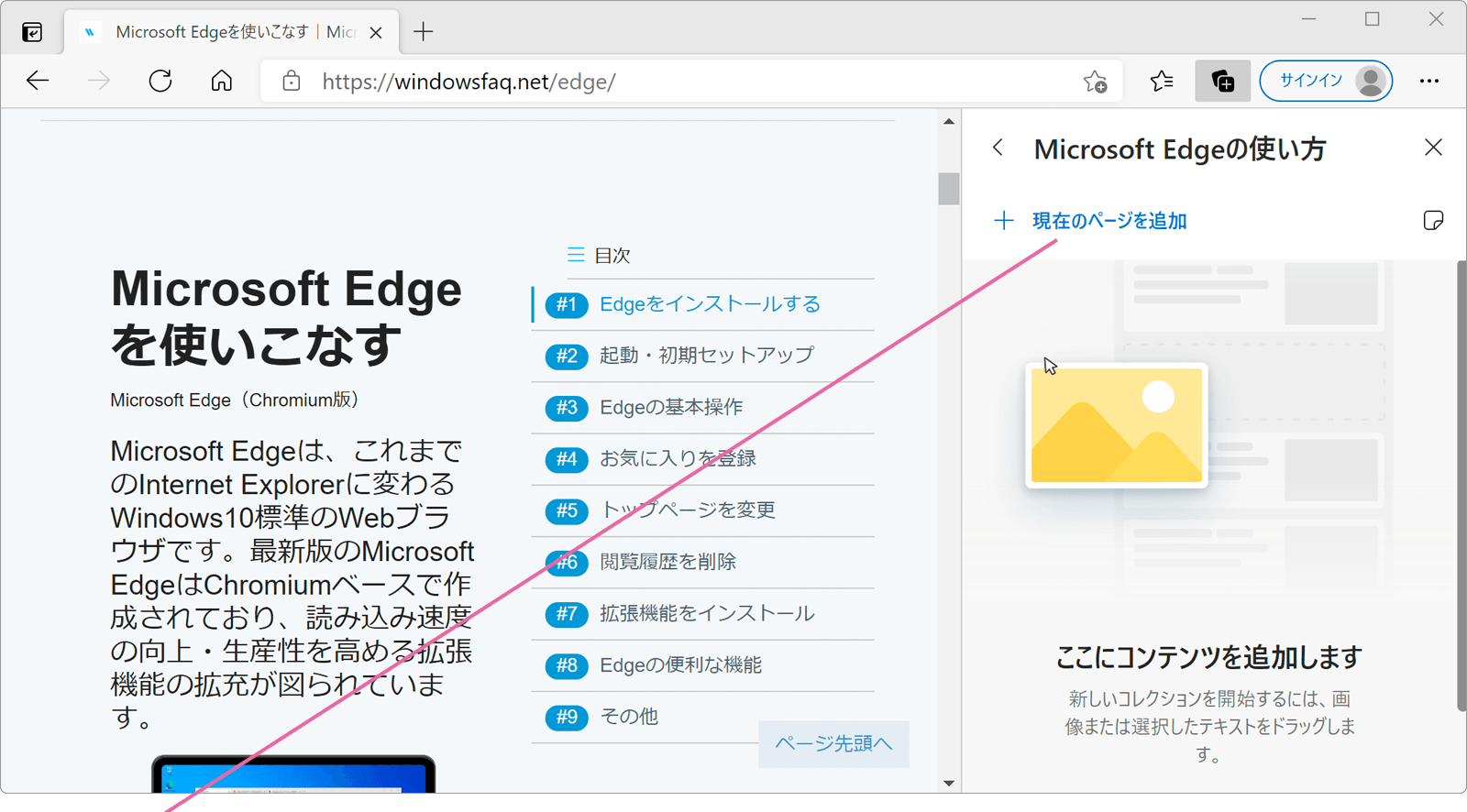
Task: View site information lock icon
Action: [x=291, y=81]
